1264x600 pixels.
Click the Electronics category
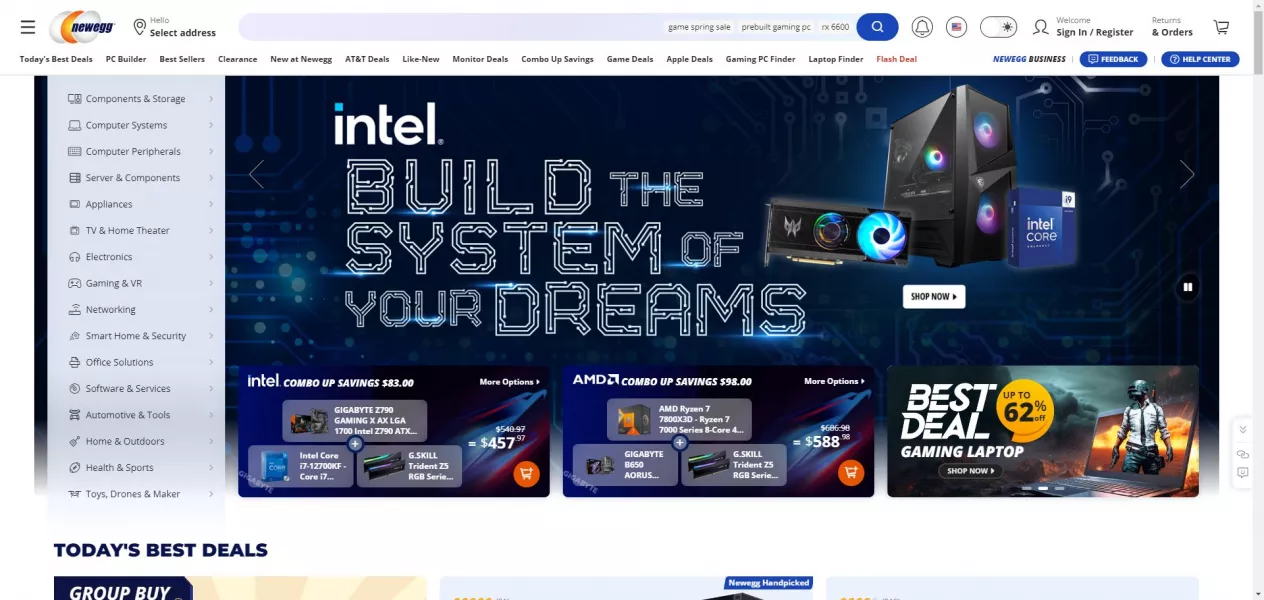[x=140, y=257]
